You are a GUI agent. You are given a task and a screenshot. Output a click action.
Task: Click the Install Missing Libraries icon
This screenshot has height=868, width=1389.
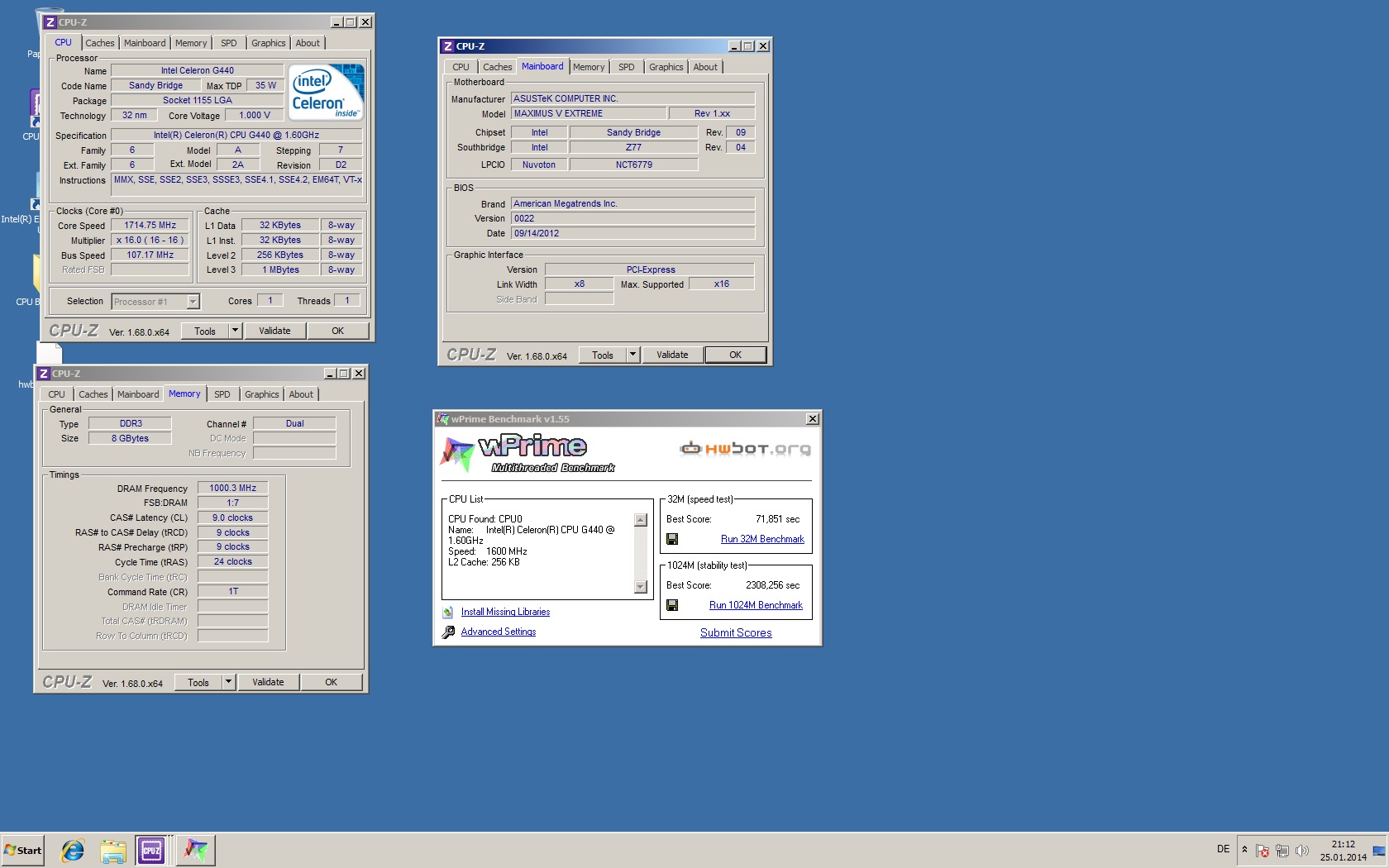[x=448, y=613]
